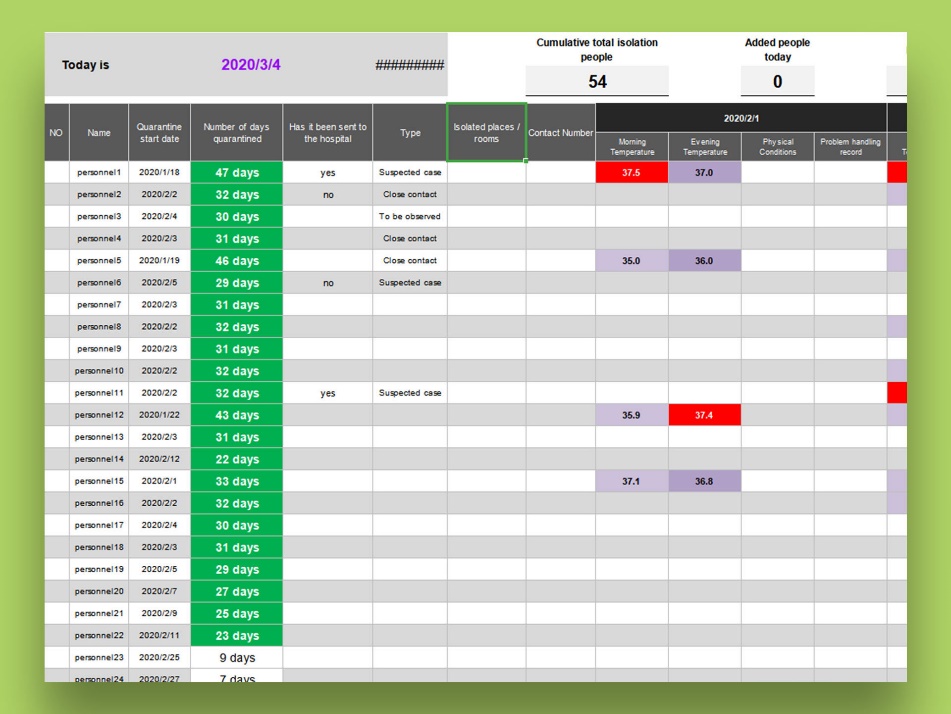The height and width of the screenshot is (714, 951).
Task: Click personnel2's 'no' hospital cell
Action: tap(329, 194)
